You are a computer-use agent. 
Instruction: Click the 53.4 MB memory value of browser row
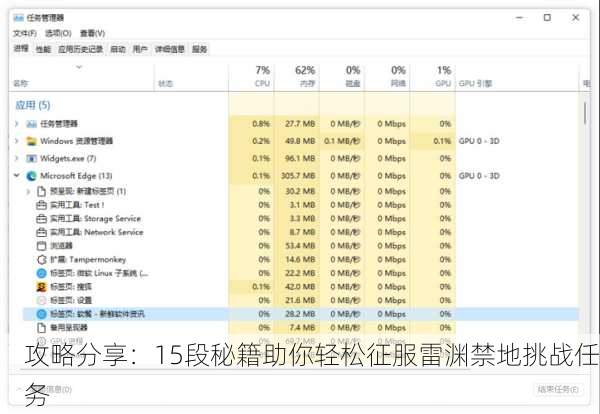300,246
